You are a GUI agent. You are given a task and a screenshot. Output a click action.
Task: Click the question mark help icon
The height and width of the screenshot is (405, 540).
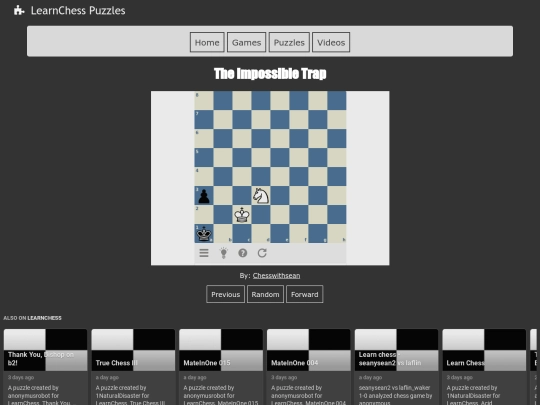point(242,253)
